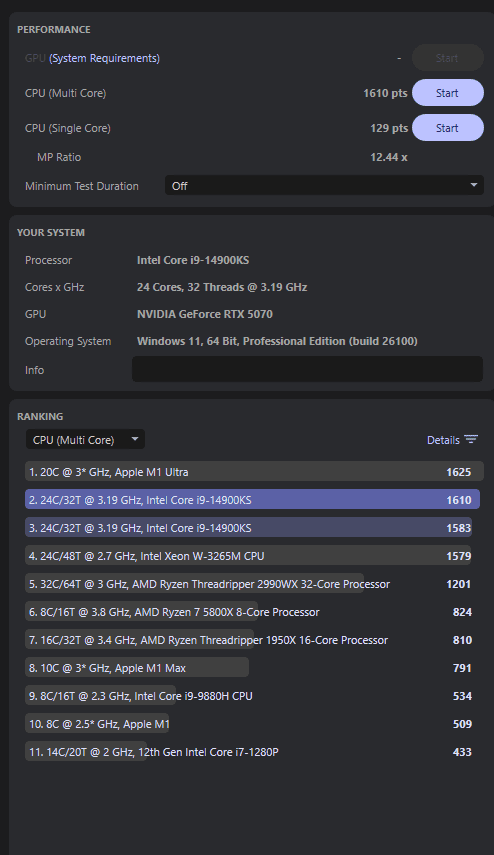The width and height of the screenshot is (494, 855).
Task: Select the 8C Apple M1 ranking row
Action: [249, 724]
